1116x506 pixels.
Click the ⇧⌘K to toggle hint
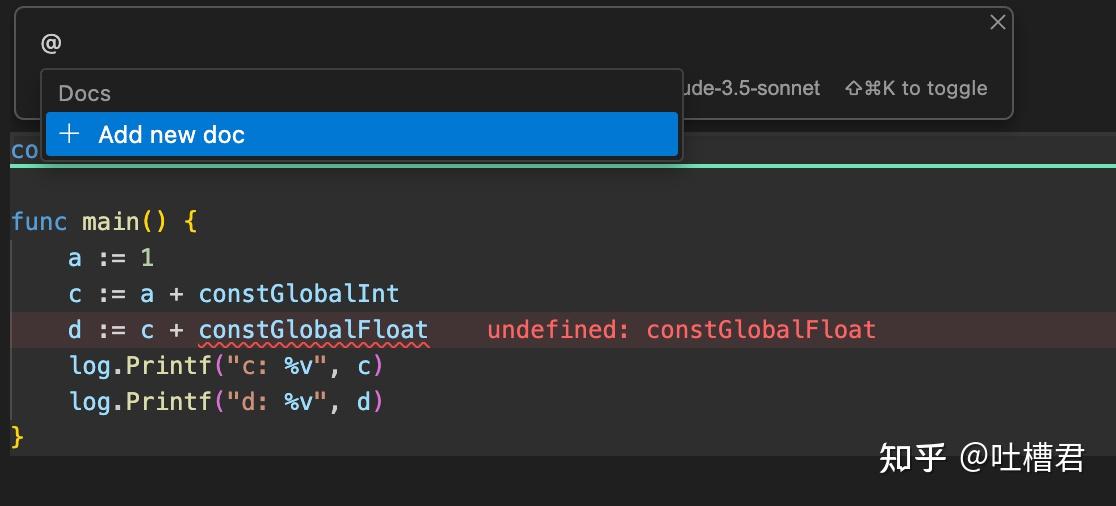tap(916, 89)
